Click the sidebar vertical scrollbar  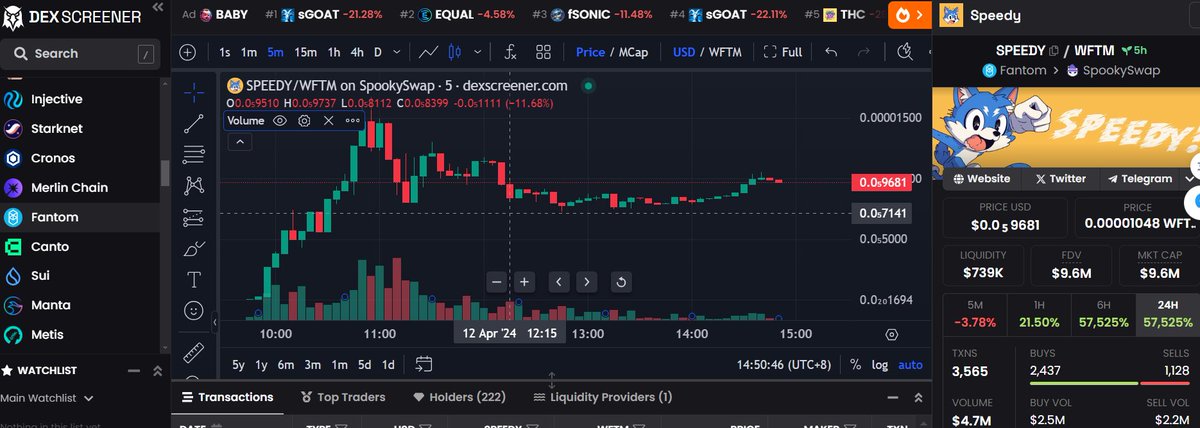(165, 172)
